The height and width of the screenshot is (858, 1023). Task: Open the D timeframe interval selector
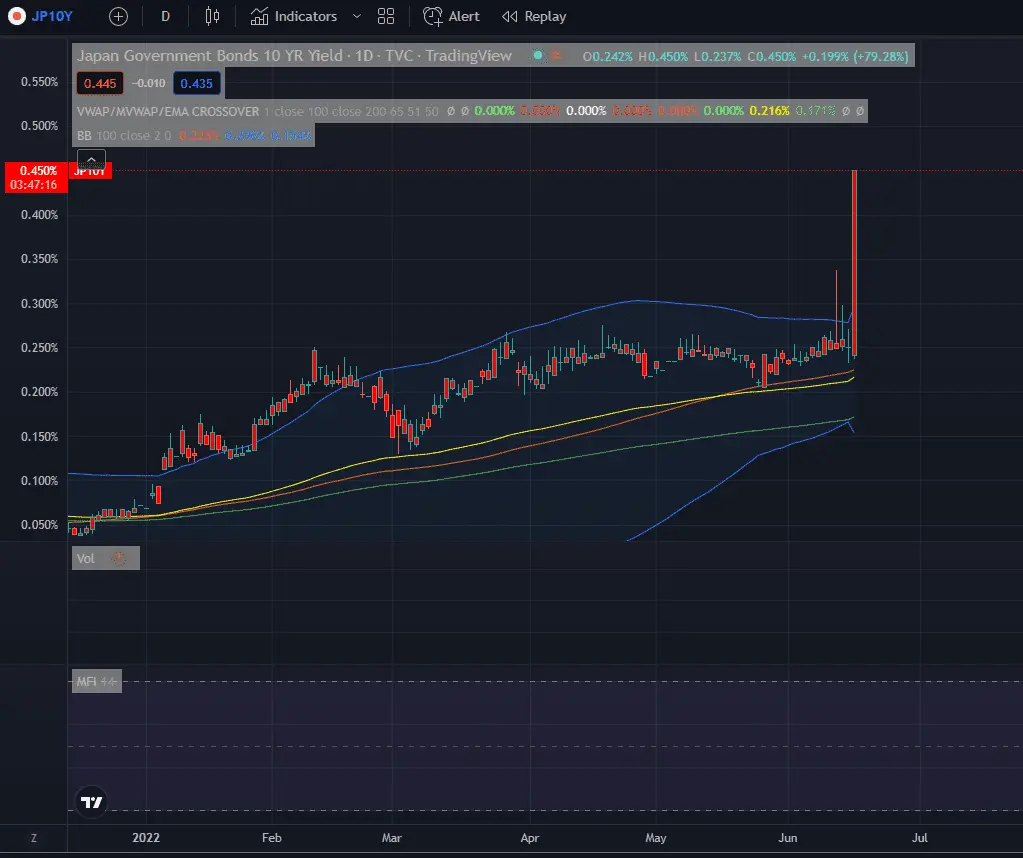click(x=165, y=16)
